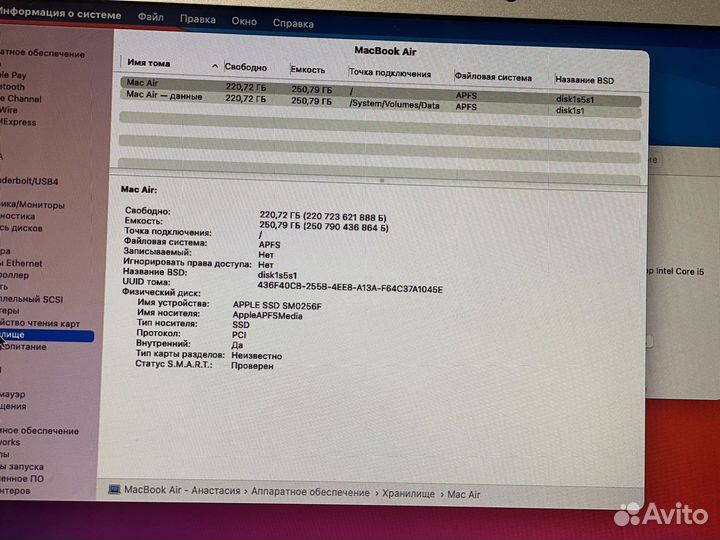
Task: Open the Окно menu
Action: tap(244, 21)
